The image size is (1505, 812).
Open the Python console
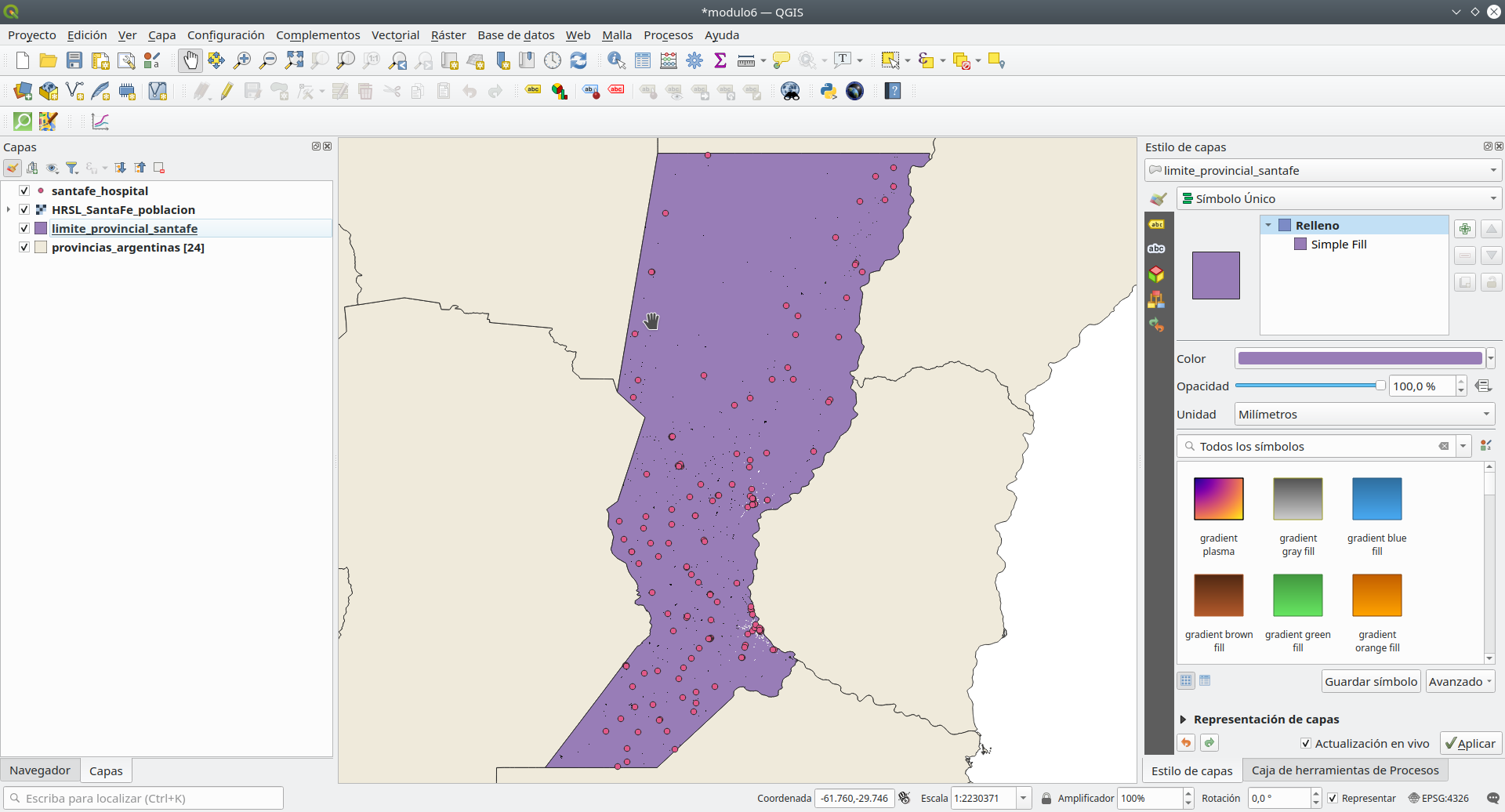[829, 91]
